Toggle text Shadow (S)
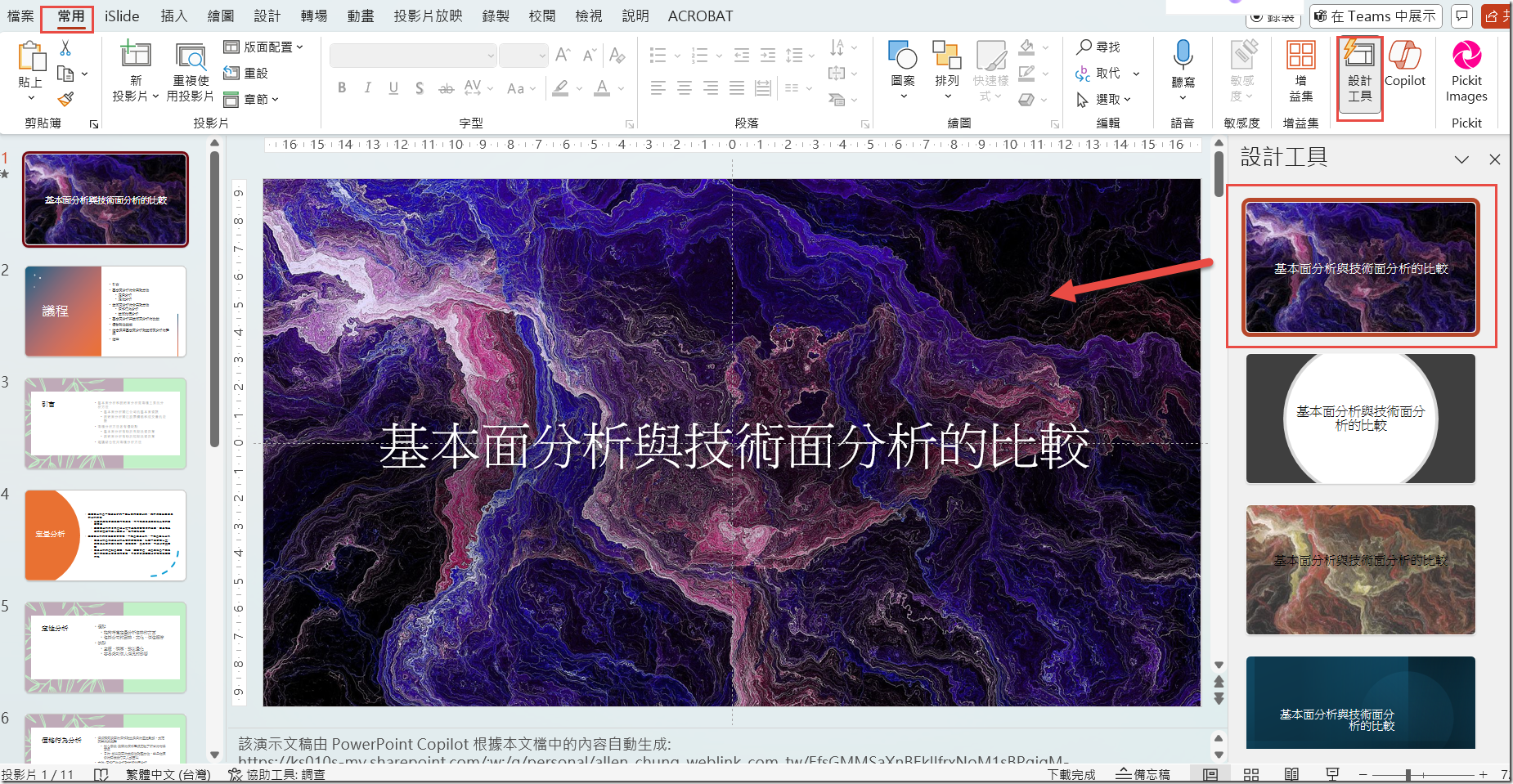The height and width of the screenshot is (784, 1513). pyautogui.click(x=420, y=87)
